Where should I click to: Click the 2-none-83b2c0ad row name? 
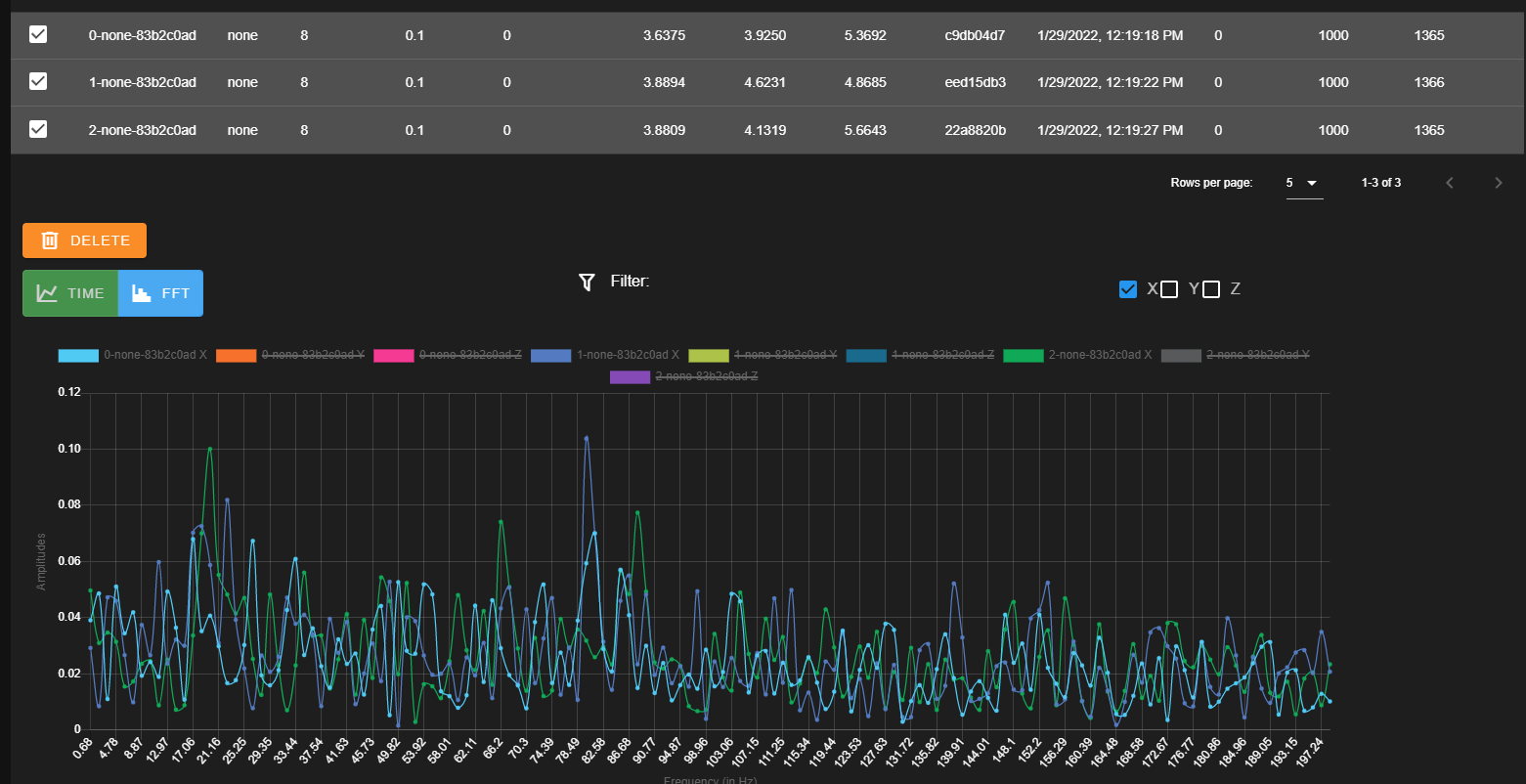pos(143,130)
